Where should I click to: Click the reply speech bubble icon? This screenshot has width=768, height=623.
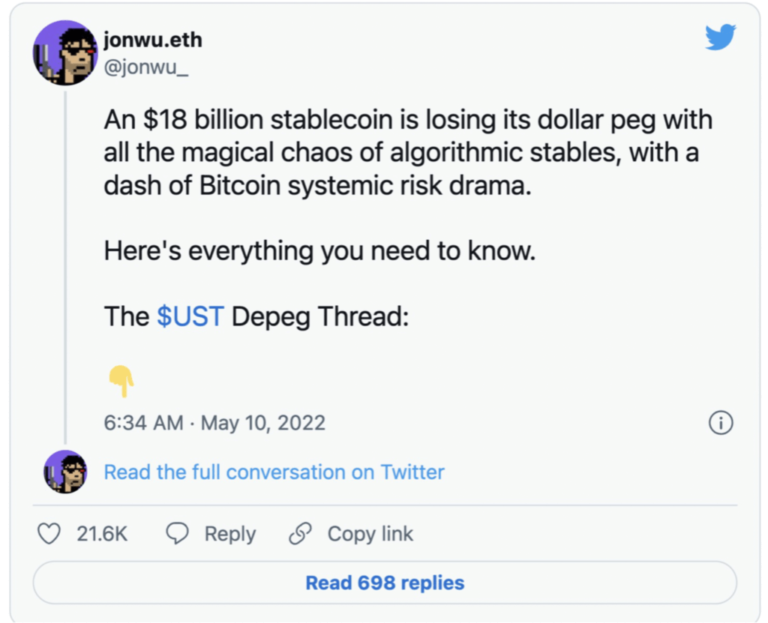[177, 534]
